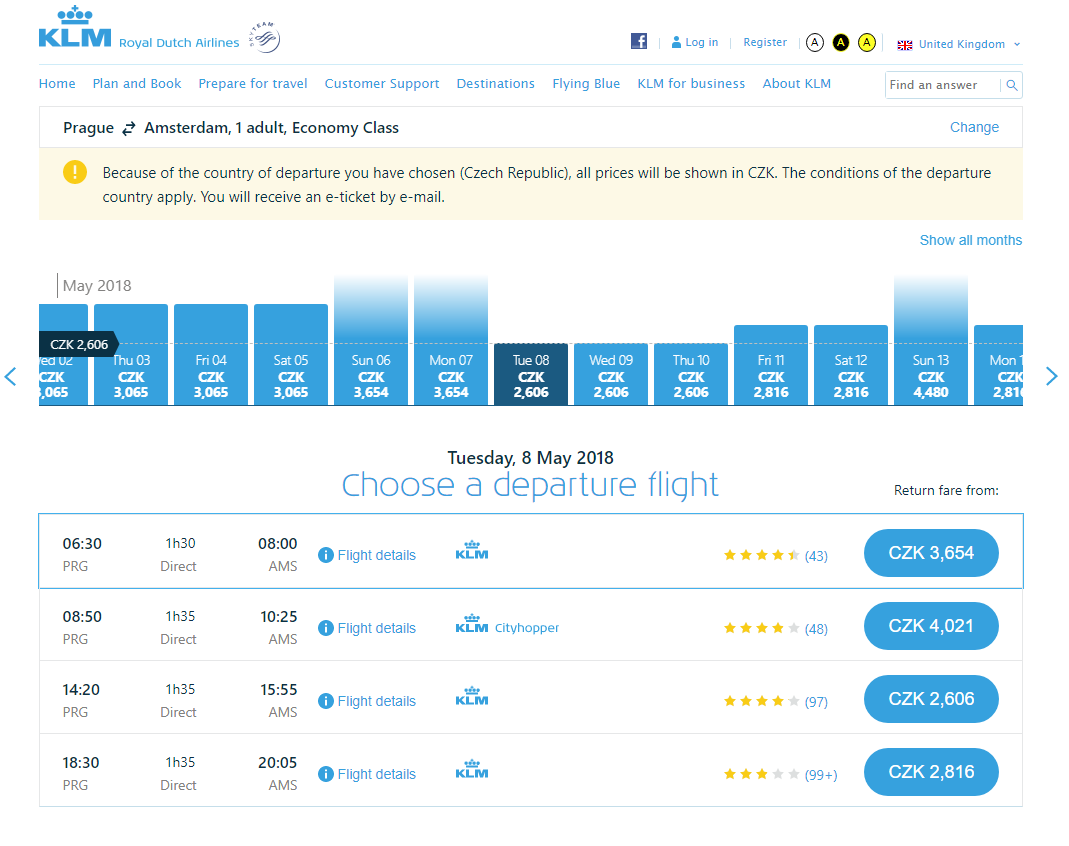Select the black background contrast A icon
This screenshot has height=846, width=1069.
841,43
